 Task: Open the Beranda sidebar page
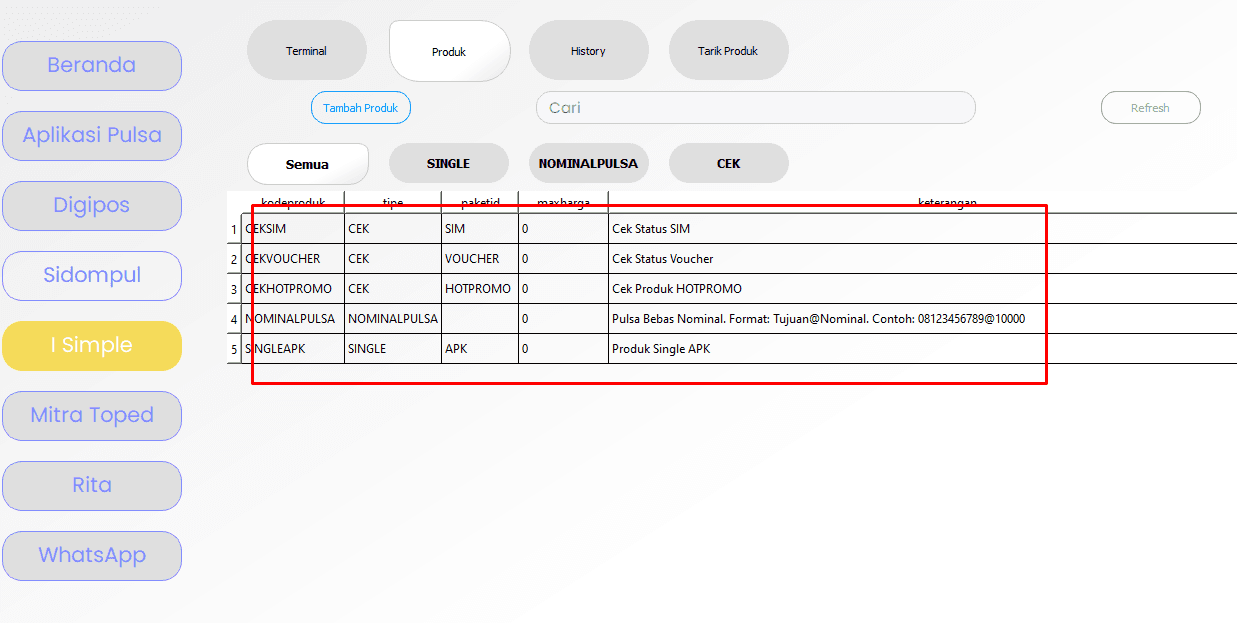click(x=92, y=66)
